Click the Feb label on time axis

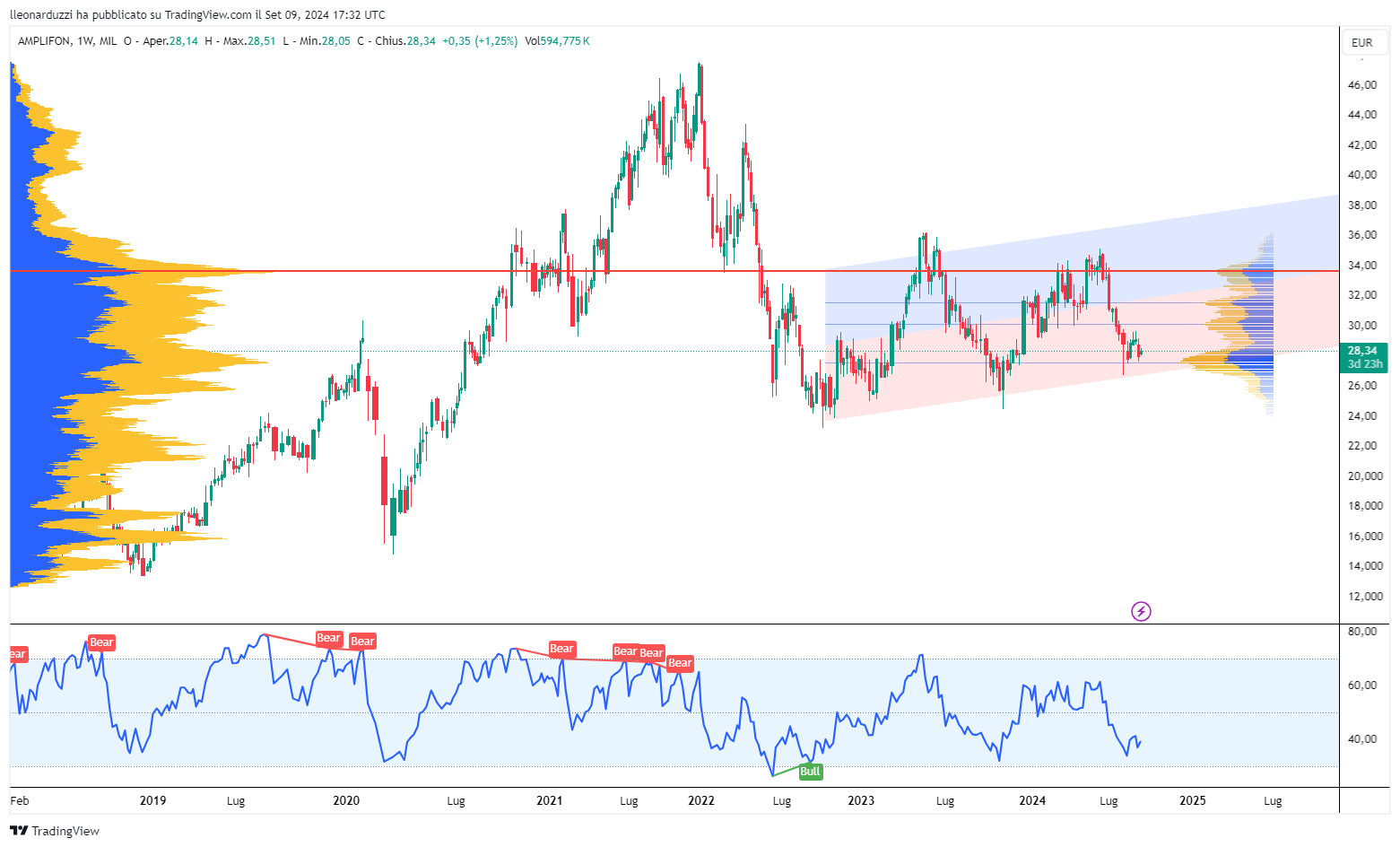click(20, 801)
